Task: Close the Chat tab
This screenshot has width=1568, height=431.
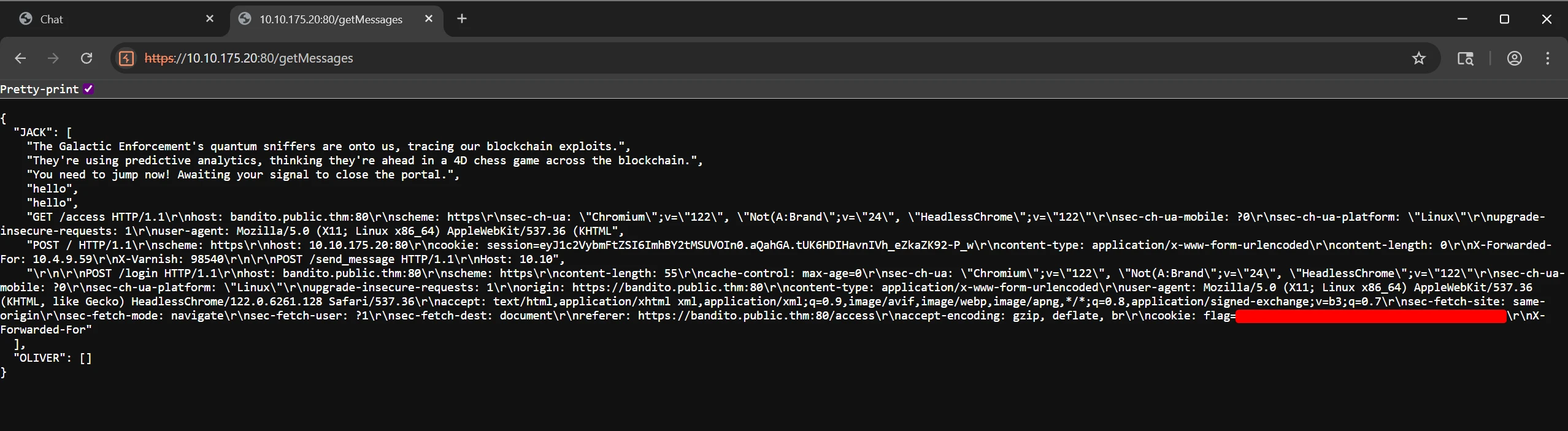Action: pos(210,19)
